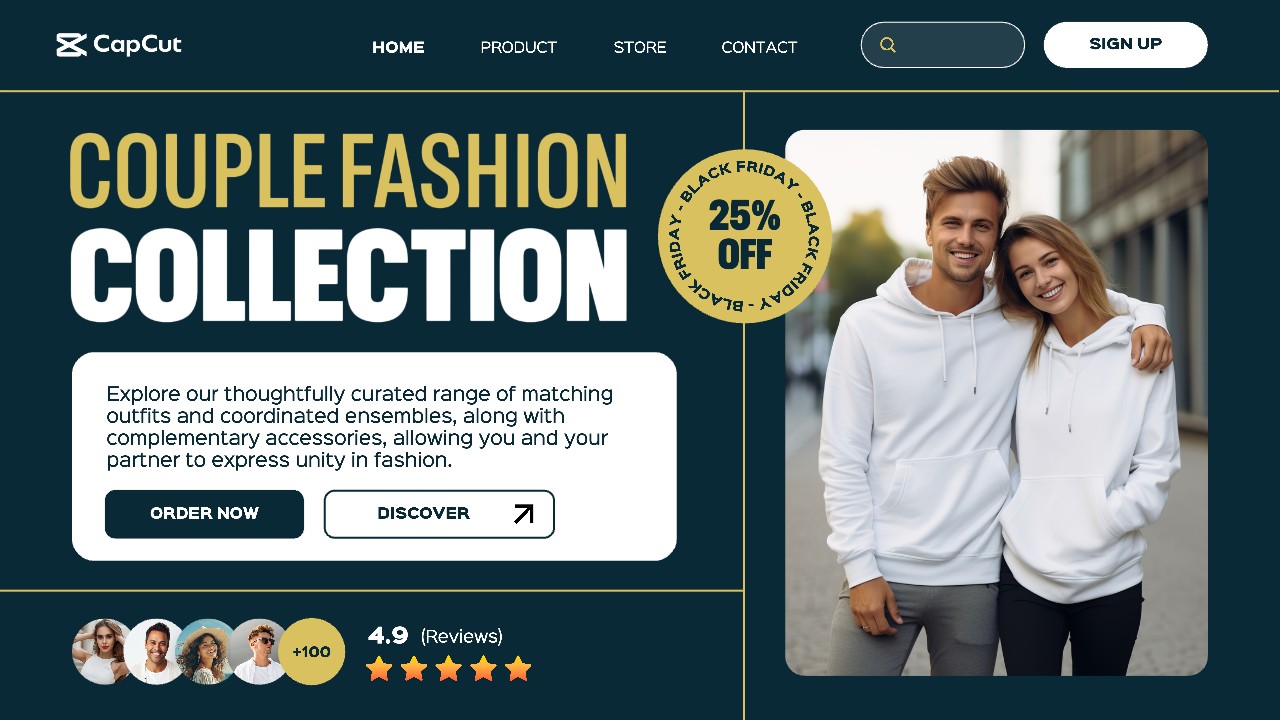Viewport: 1280px width, 720px height.
Task: Click the Black Friday 25% off badge
Action: point(745,236)
